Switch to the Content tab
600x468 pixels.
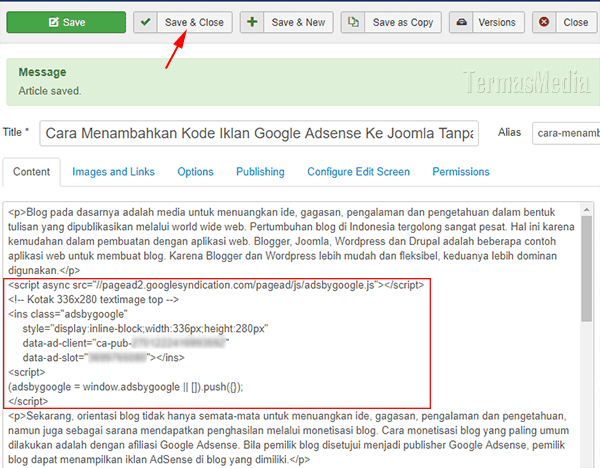click(31, 172)
